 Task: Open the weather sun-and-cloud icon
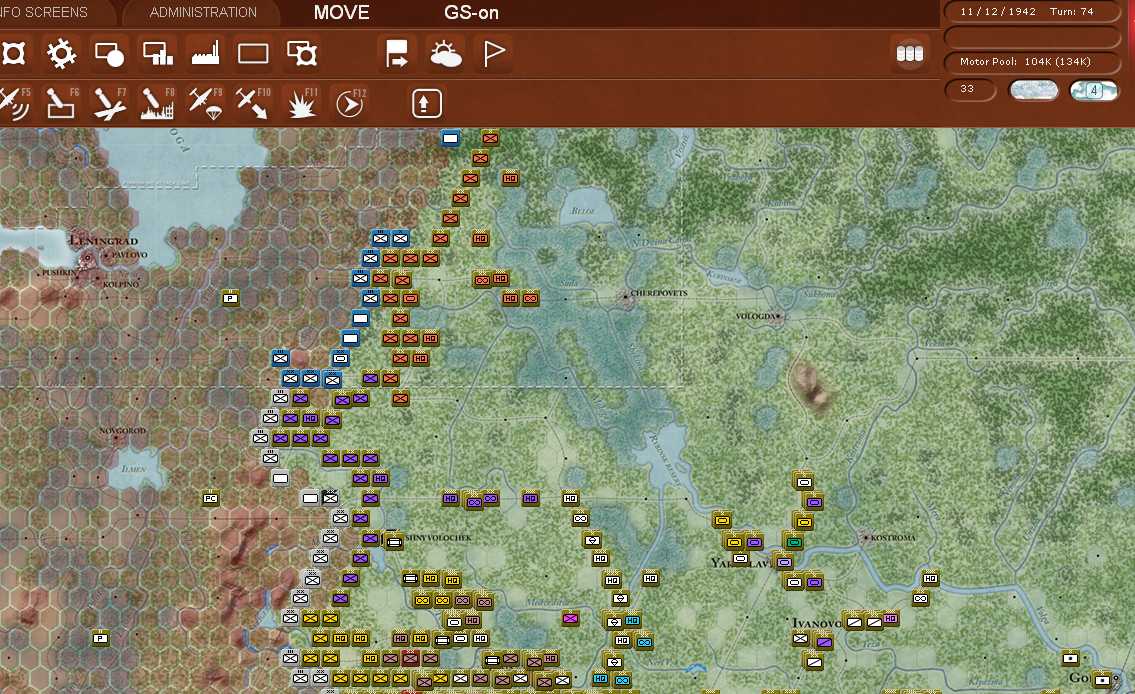pyautogui.click(x=445, y=54)
